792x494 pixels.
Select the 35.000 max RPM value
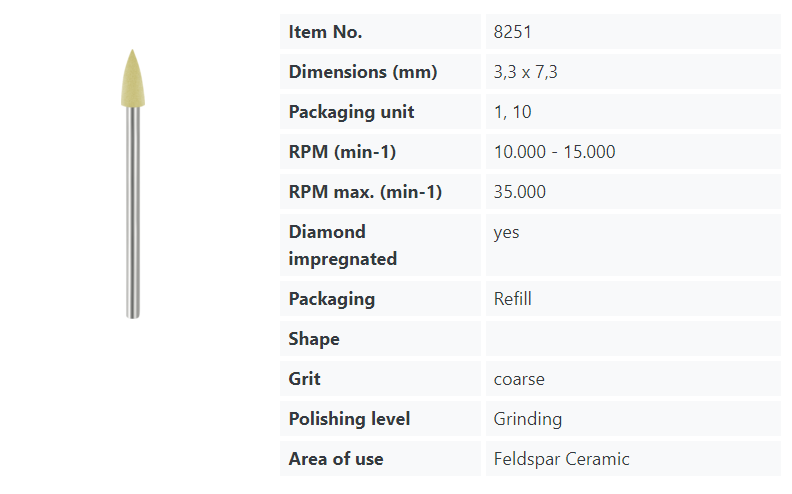pyautogui.click(x=520, y=192)
